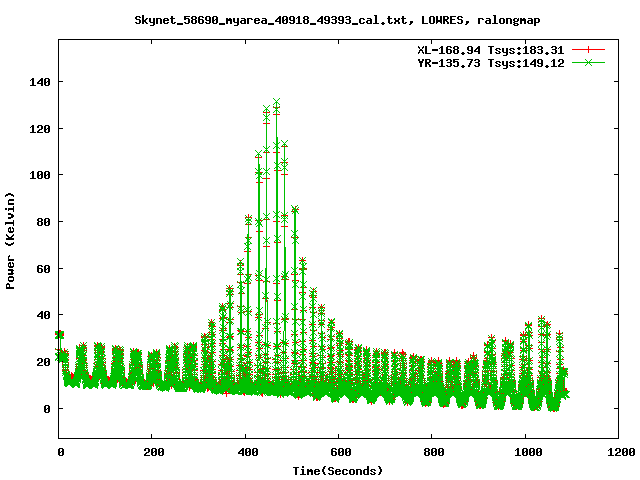
Task: Click the green YR legend line sample
Action: click(x=588, y=62)
